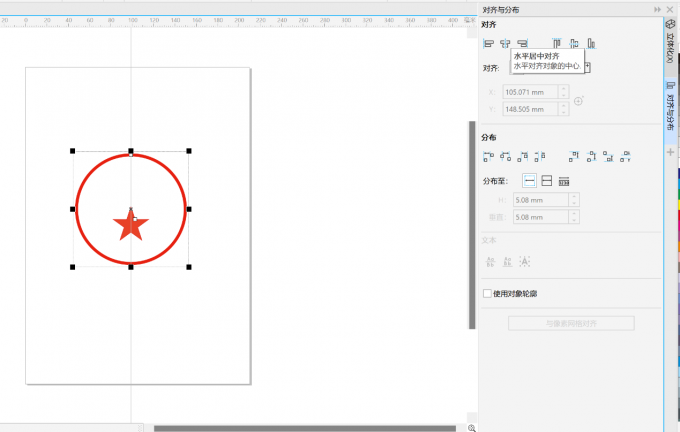The width and height of the screenshot is (680, 432).
Task: Enable 使用对象轮廓 checkbox
Action: [487, 294]
